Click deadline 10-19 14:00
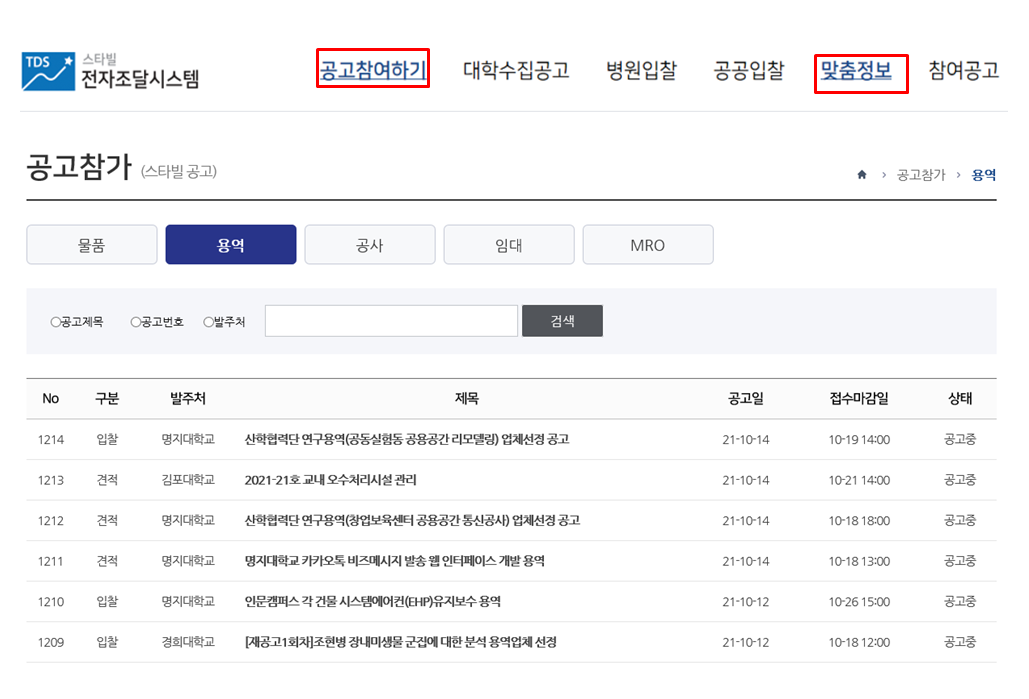Viewport: 1029px width, 699px height. tap(859, 440)
